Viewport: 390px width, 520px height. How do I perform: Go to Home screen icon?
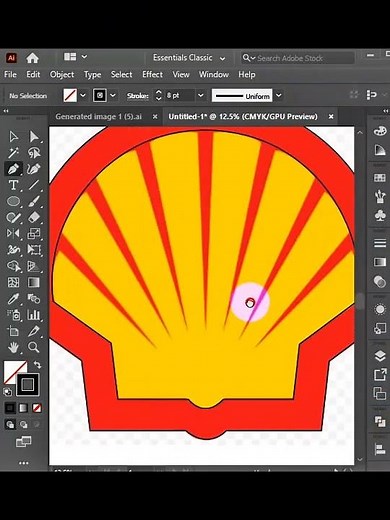[x=32, y=58]
